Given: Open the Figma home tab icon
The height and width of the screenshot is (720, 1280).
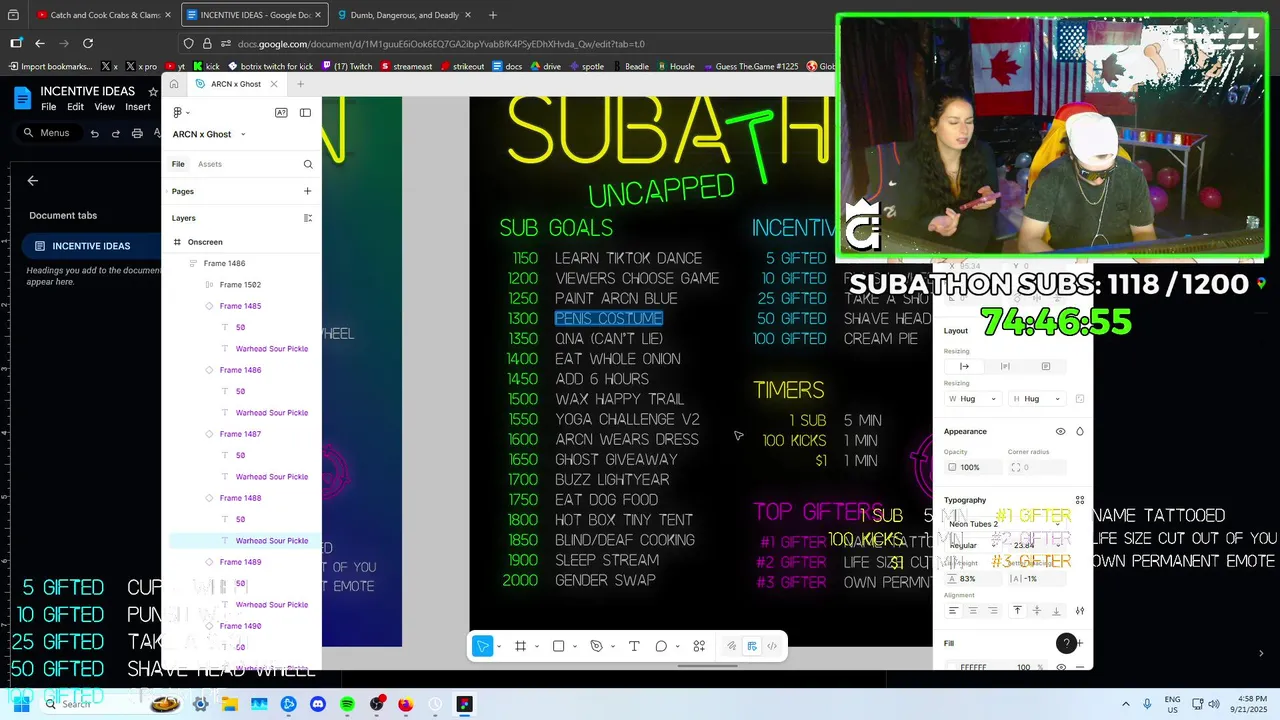Looking at the screenshot, I should [x=174, y=84].
